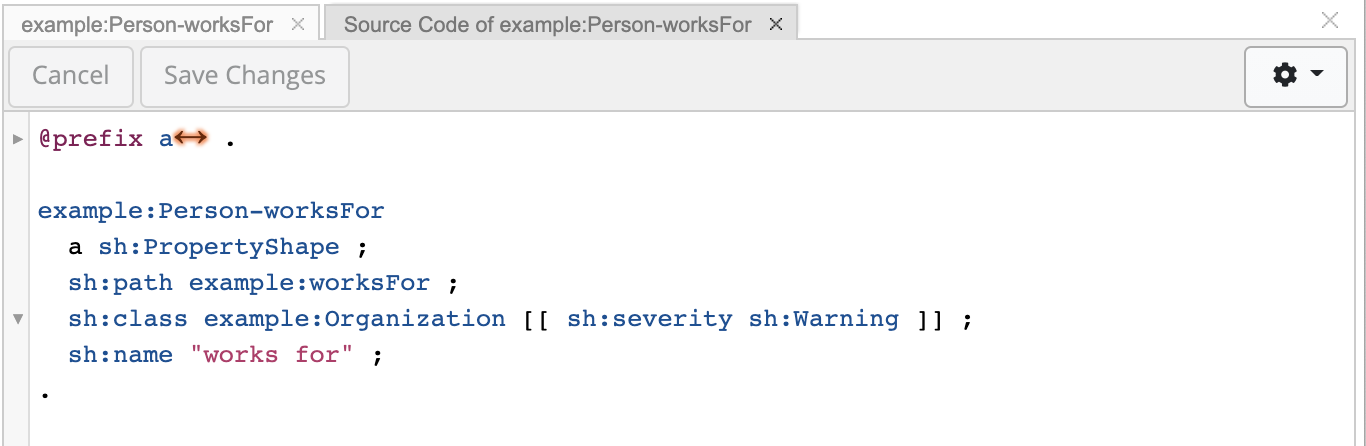Screen dimensions: 1366x446
Task: Click the example:worksFor value in code
Action: tap(309, 283)
